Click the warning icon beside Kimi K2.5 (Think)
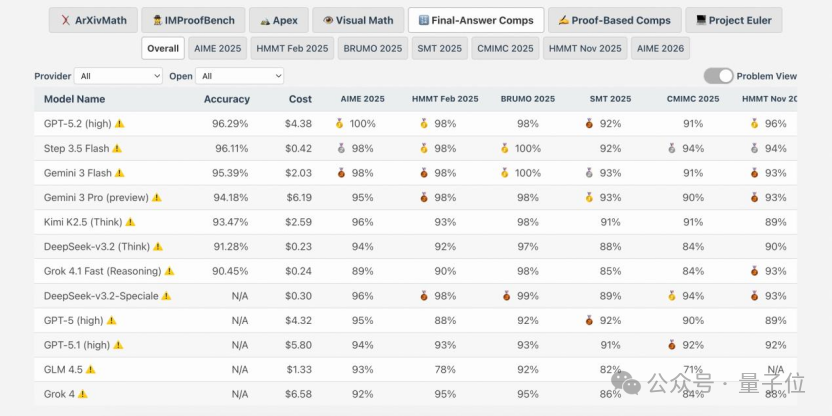 coord(130,222)
